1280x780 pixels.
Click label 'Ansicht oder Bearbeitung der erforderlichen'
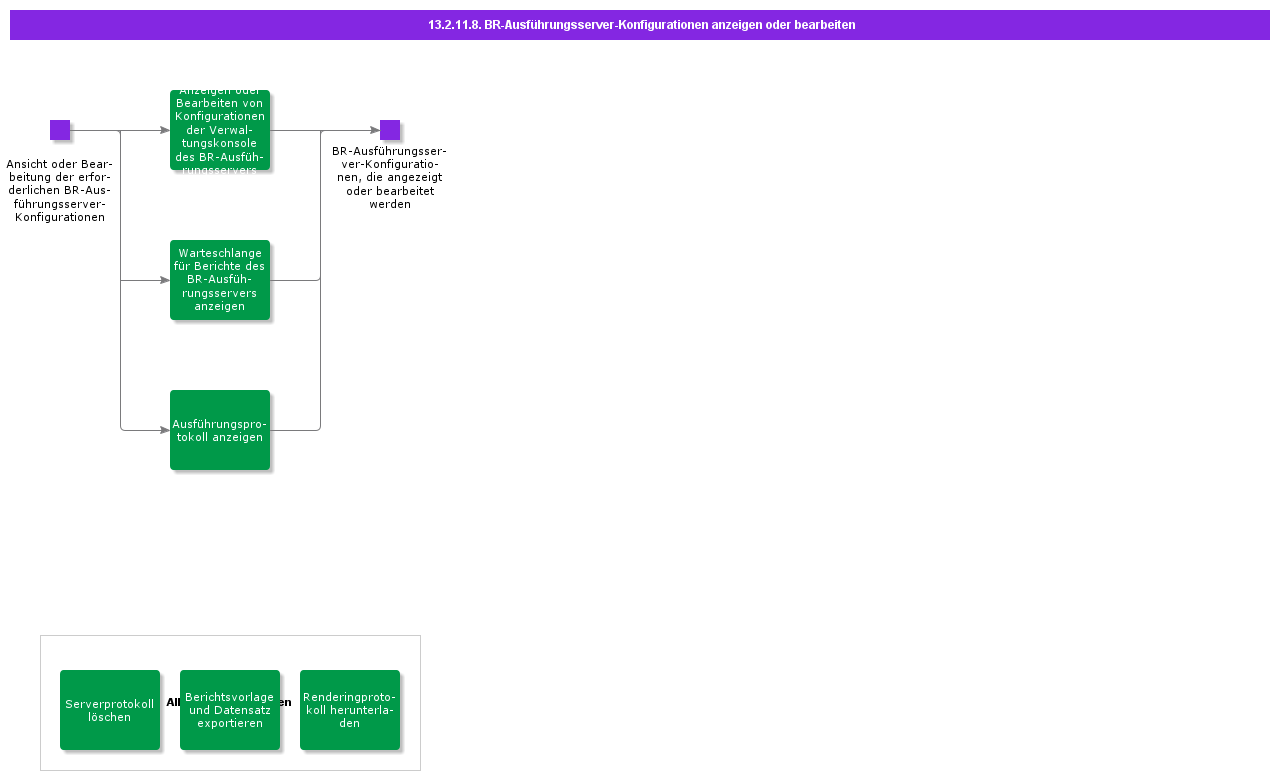pyautogui.click(x=60, y=190)
